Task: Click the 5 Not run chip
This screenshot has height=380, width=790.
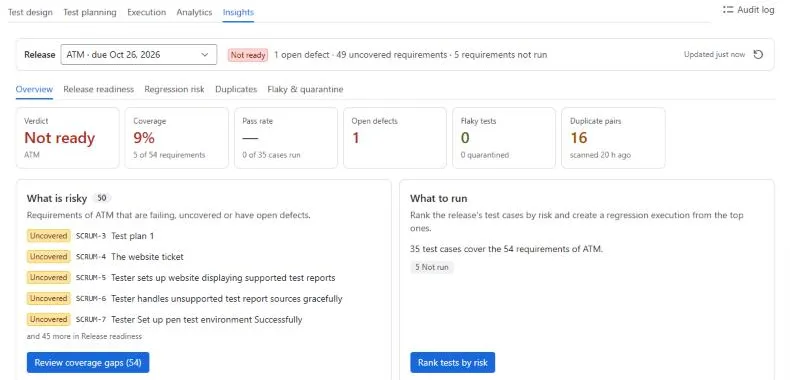Action: [432, 267]
